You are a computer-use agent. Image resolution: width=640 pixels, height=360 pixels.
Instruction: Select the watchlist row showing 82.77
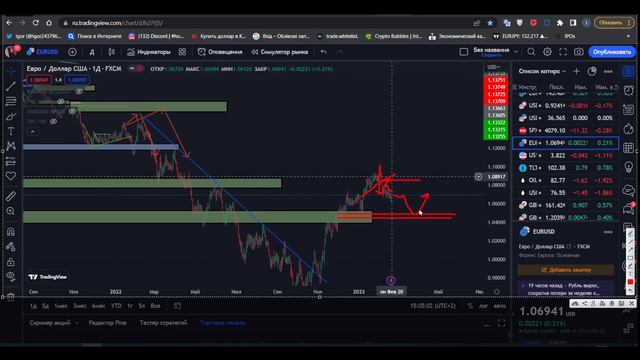tap(566, 180)
